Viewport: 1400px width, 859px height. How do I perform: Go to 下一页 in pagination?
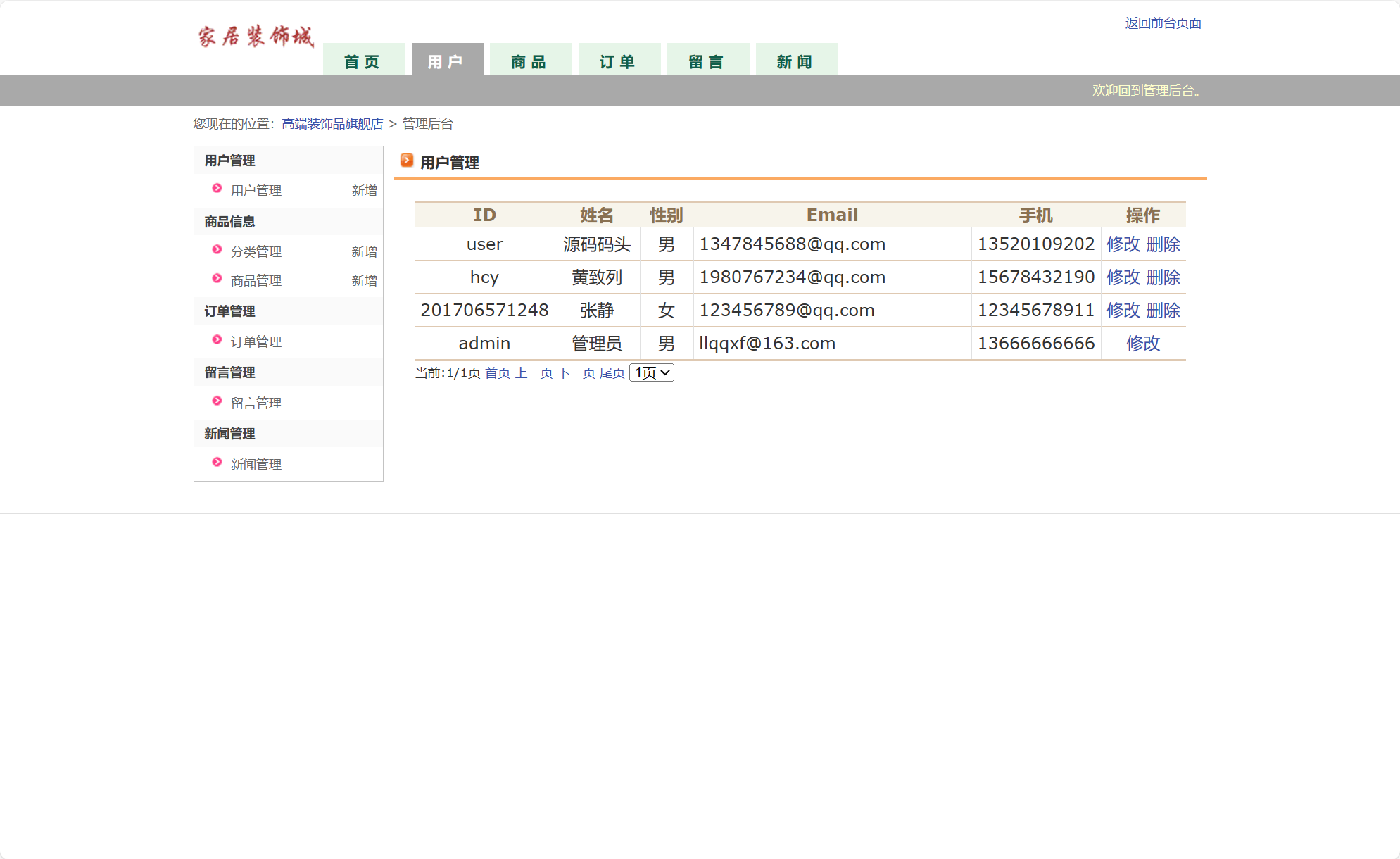coord(576,373)
